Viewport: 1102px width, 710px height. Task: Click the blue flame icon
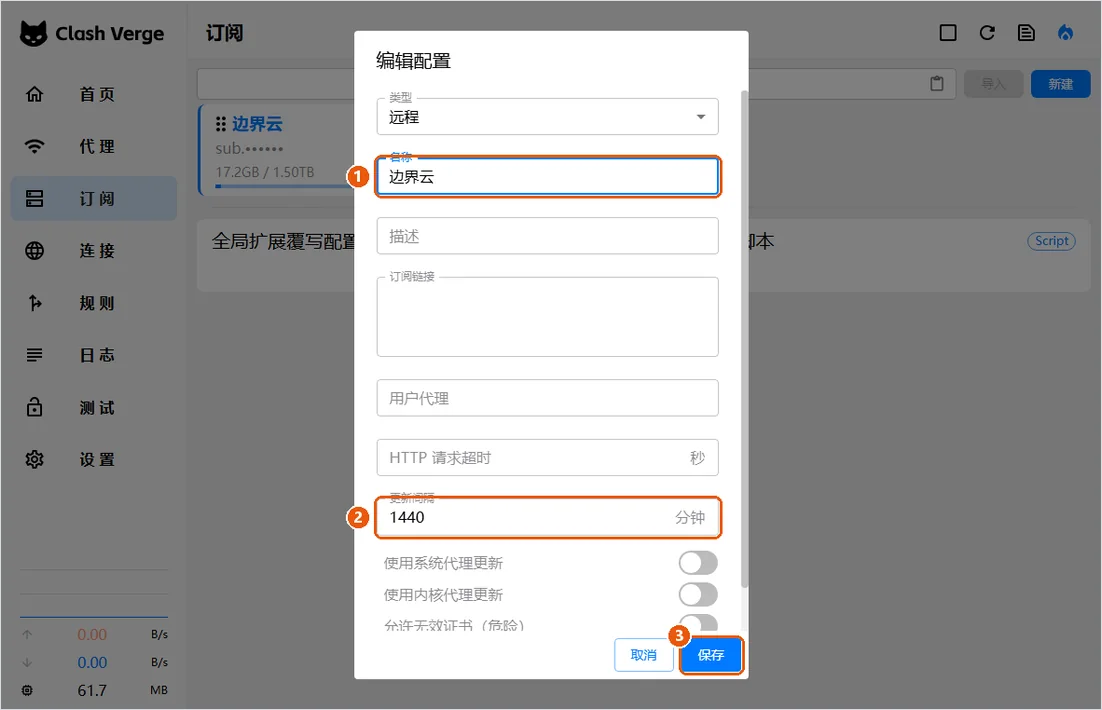pyautogui.click(x=1065, y=33)
